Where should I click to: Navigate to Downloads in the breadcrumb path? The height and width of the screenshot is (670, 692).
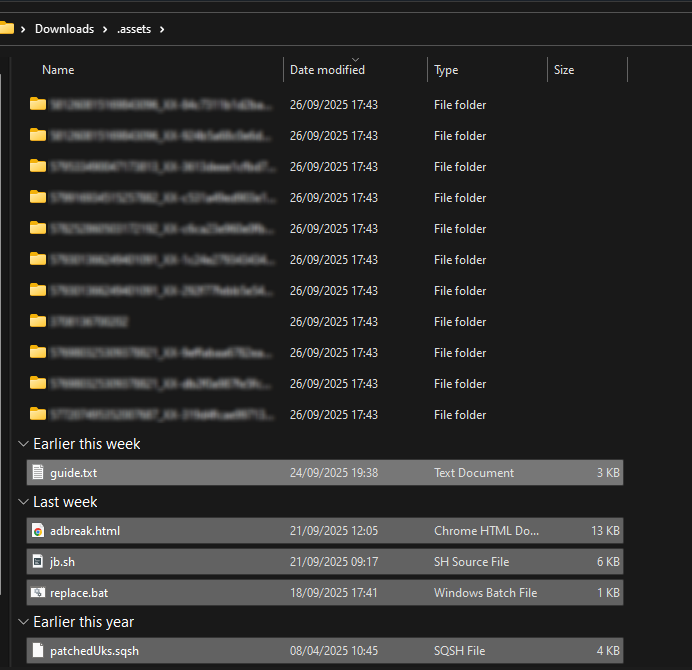[64, 29]
